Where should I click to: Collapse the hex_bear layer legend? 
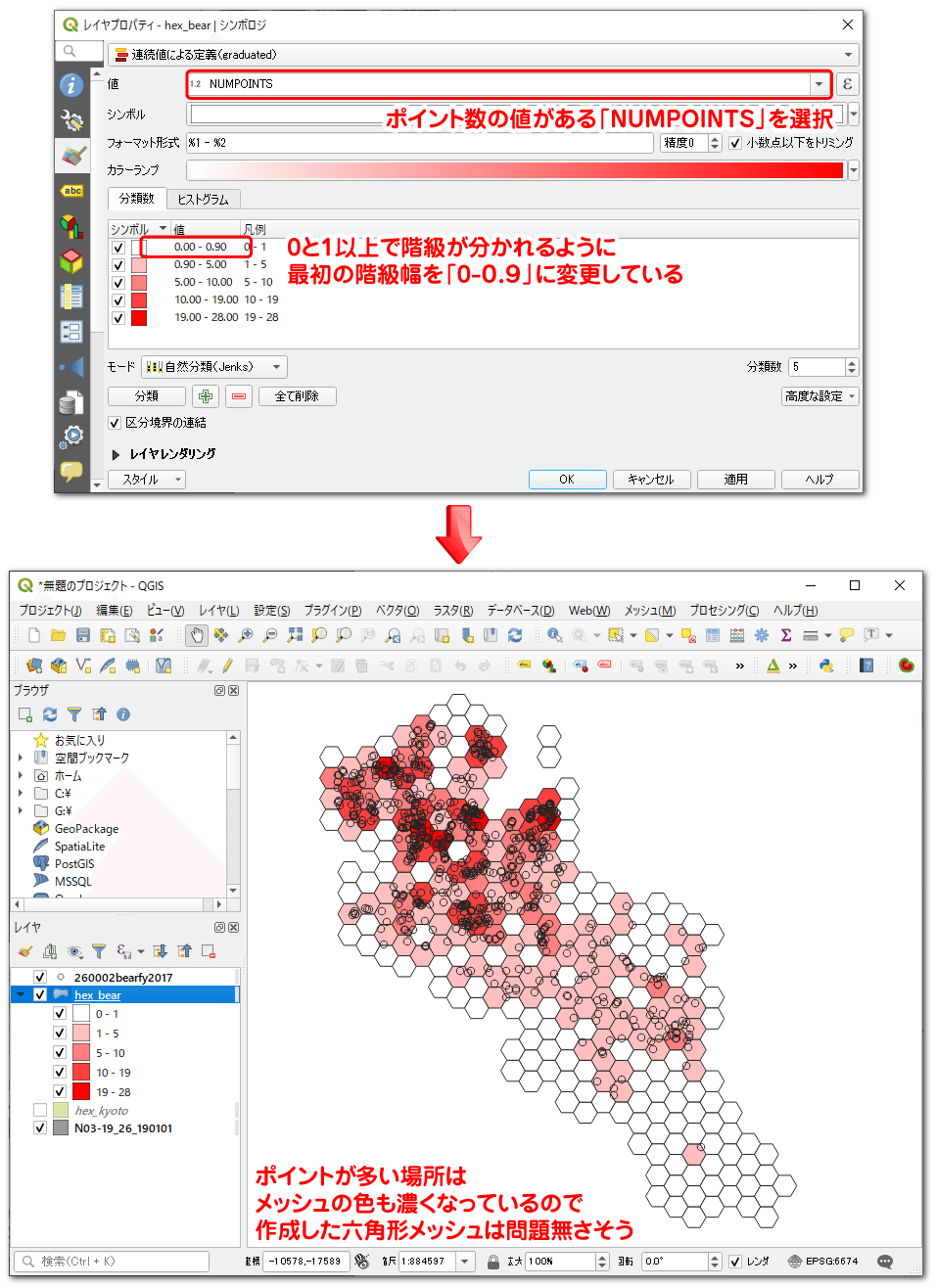click(21, 994)
